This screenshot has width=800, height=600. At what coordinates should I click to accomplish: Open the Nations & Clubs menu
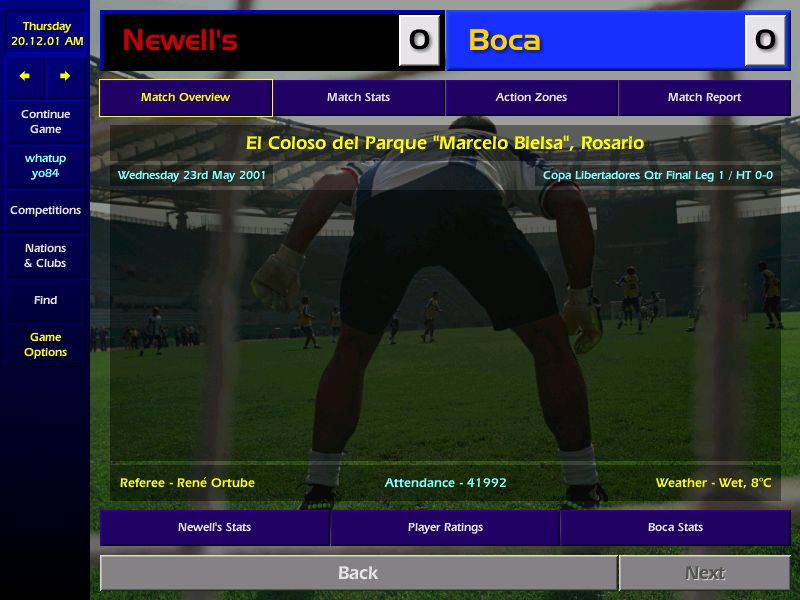[x=45, y=256]
